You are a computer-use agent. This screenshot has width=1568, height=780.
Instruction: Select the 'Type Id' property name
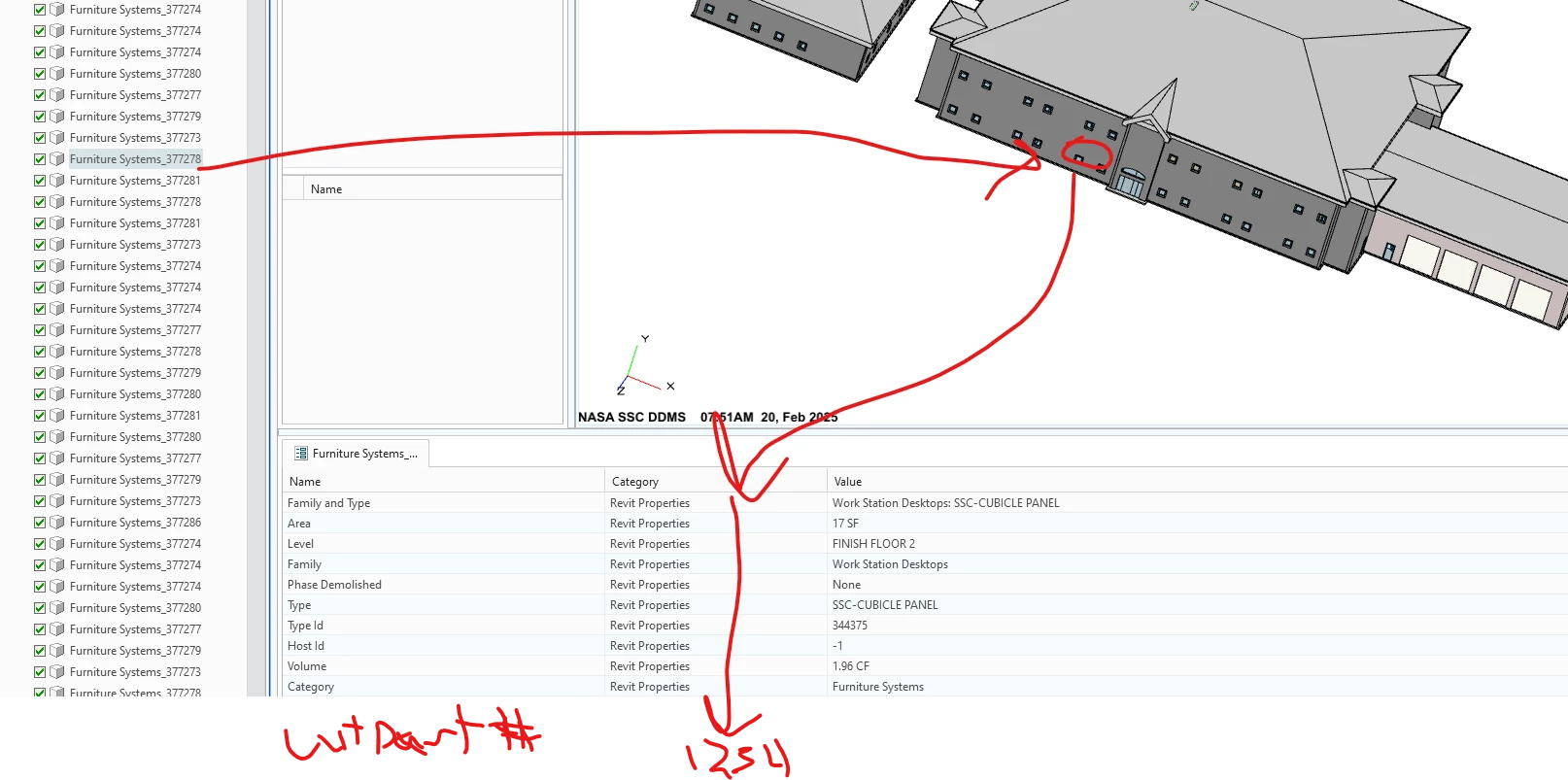click(305, 626)
